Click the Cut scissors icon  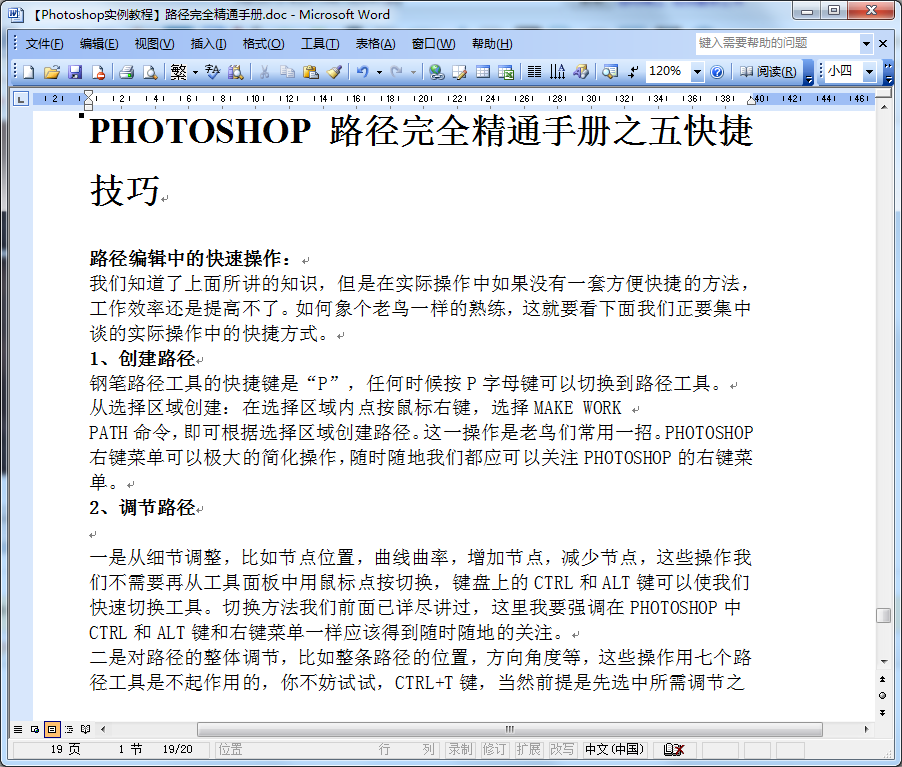pyautogui.click(x=264, y=72)
